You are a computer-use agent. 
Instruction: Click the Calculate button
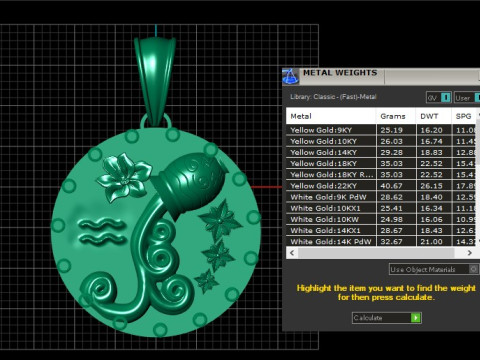(x=387, y=318)
